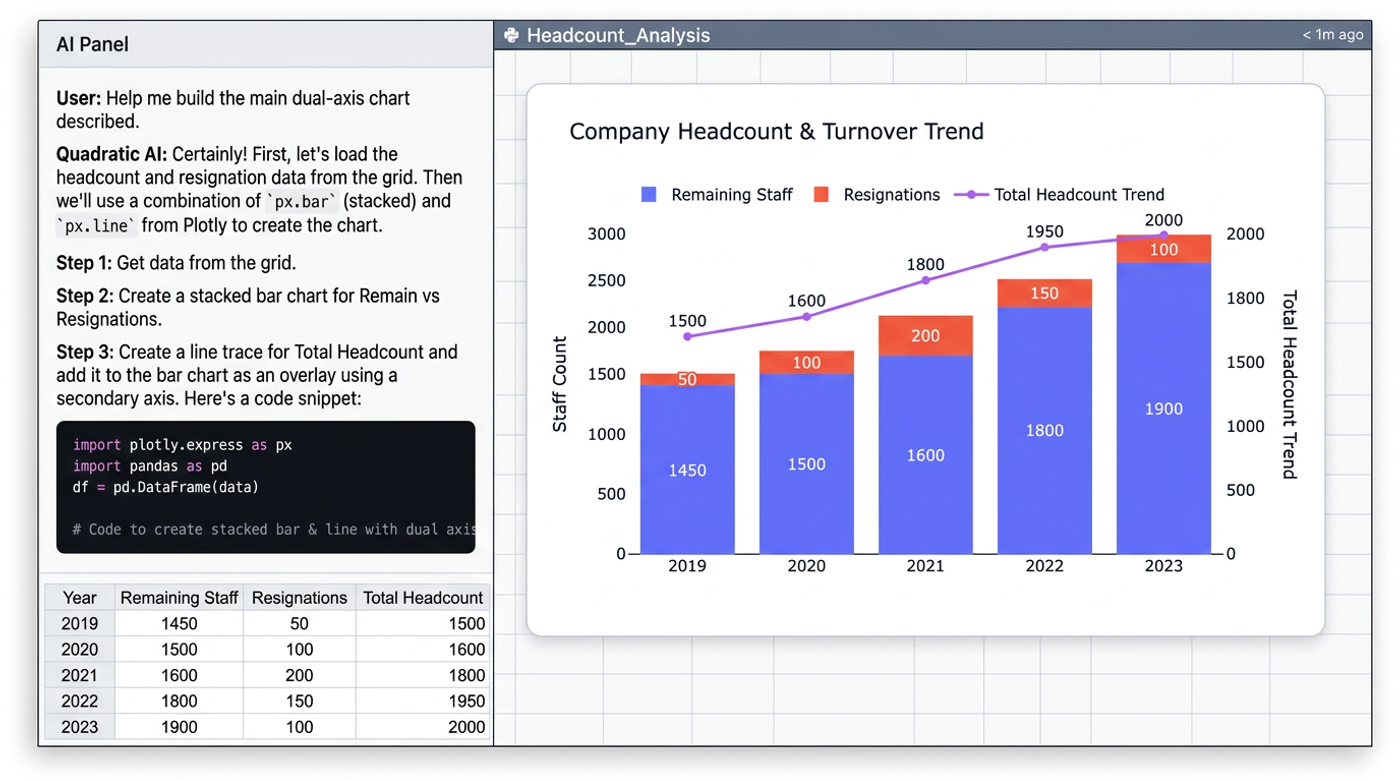
Task: Click the User message in AI Panel
Action: point(233,110)
